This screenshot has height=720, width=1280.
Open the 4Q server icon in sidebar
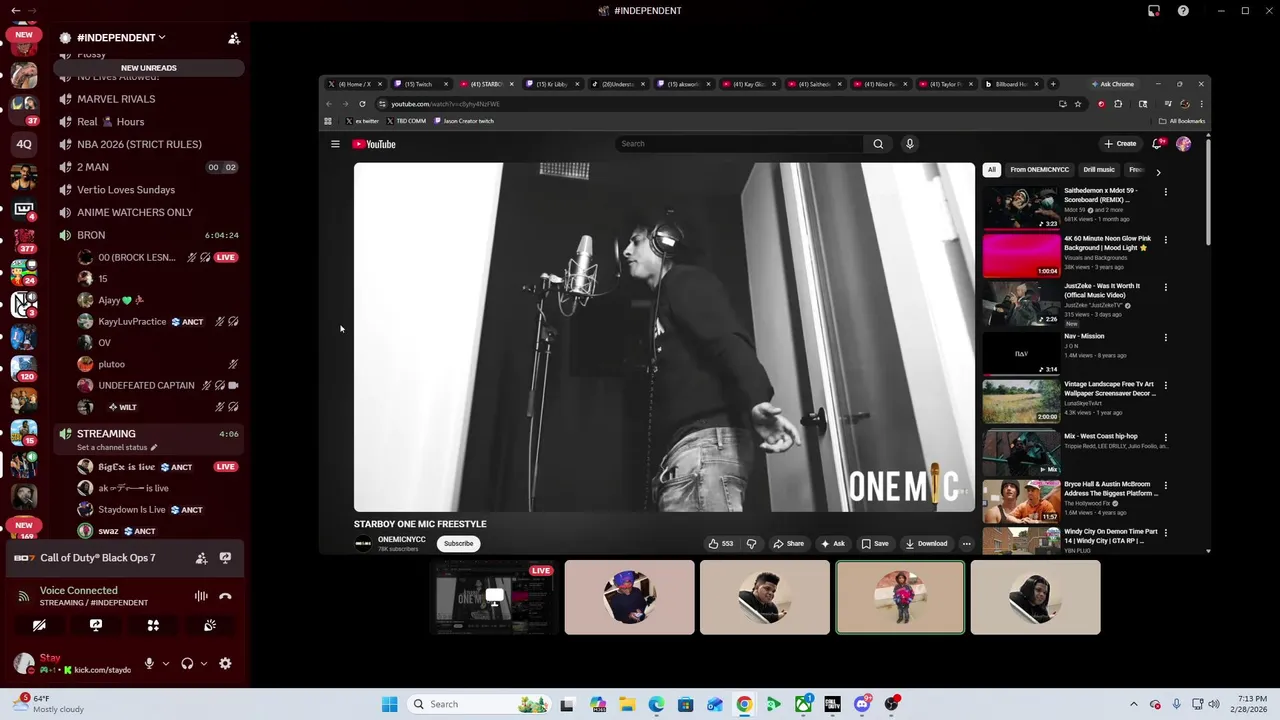tap(24, 144)
